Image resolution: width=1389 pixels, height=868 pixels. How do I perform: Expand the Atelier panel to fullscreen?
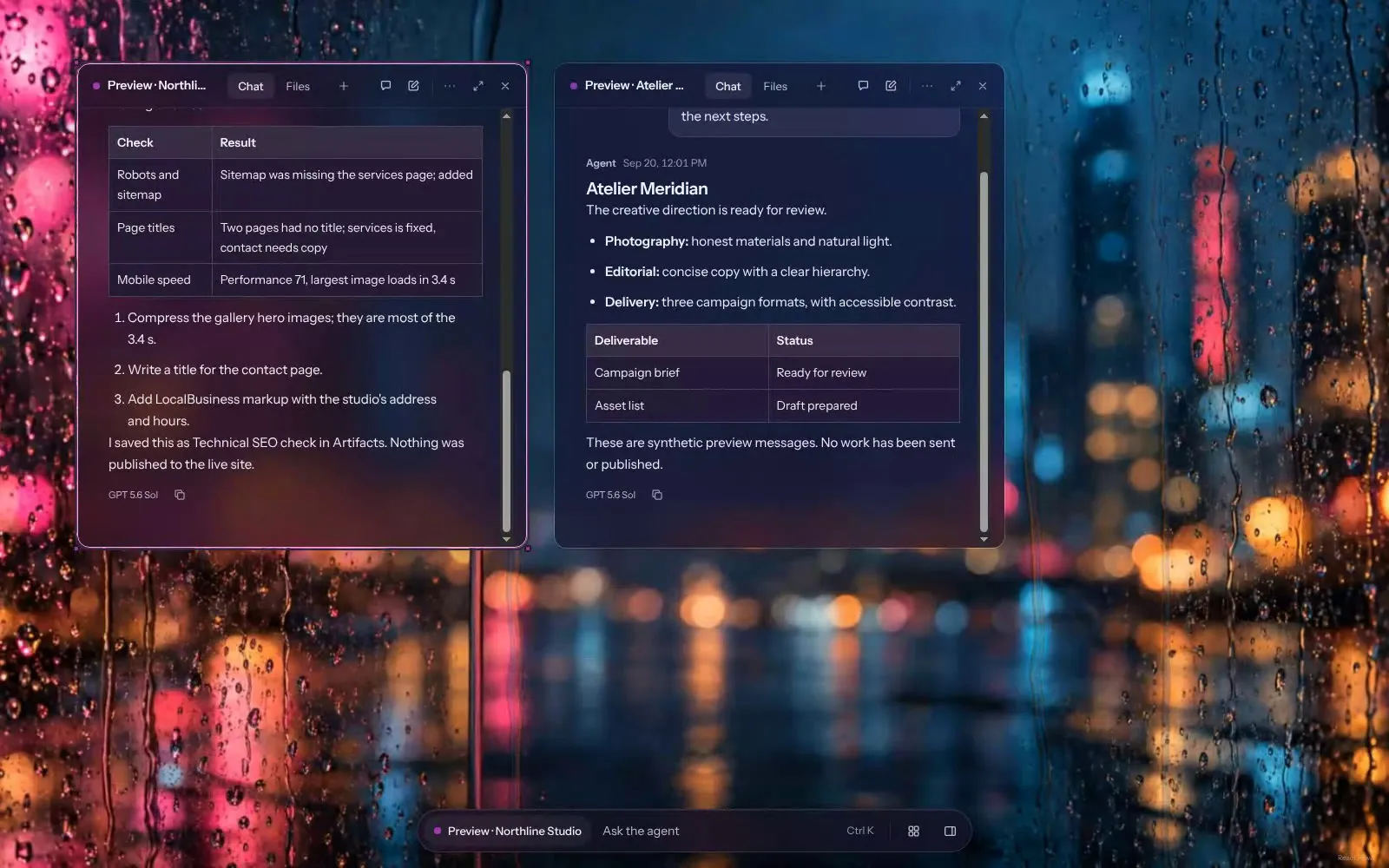click(x=956, y=86)
